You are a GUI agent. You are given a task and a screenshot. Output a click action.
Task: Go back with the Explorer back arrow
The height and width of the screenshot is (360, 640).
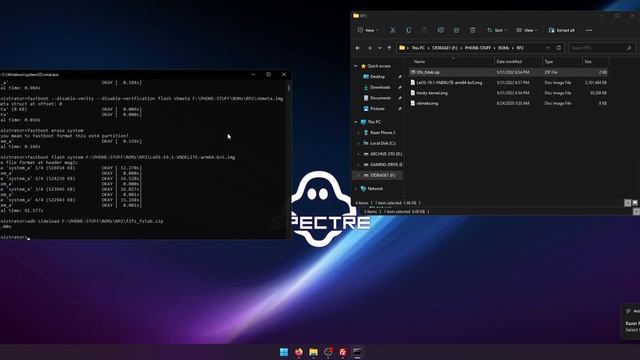pyautogui.click(x=358, y=48)
